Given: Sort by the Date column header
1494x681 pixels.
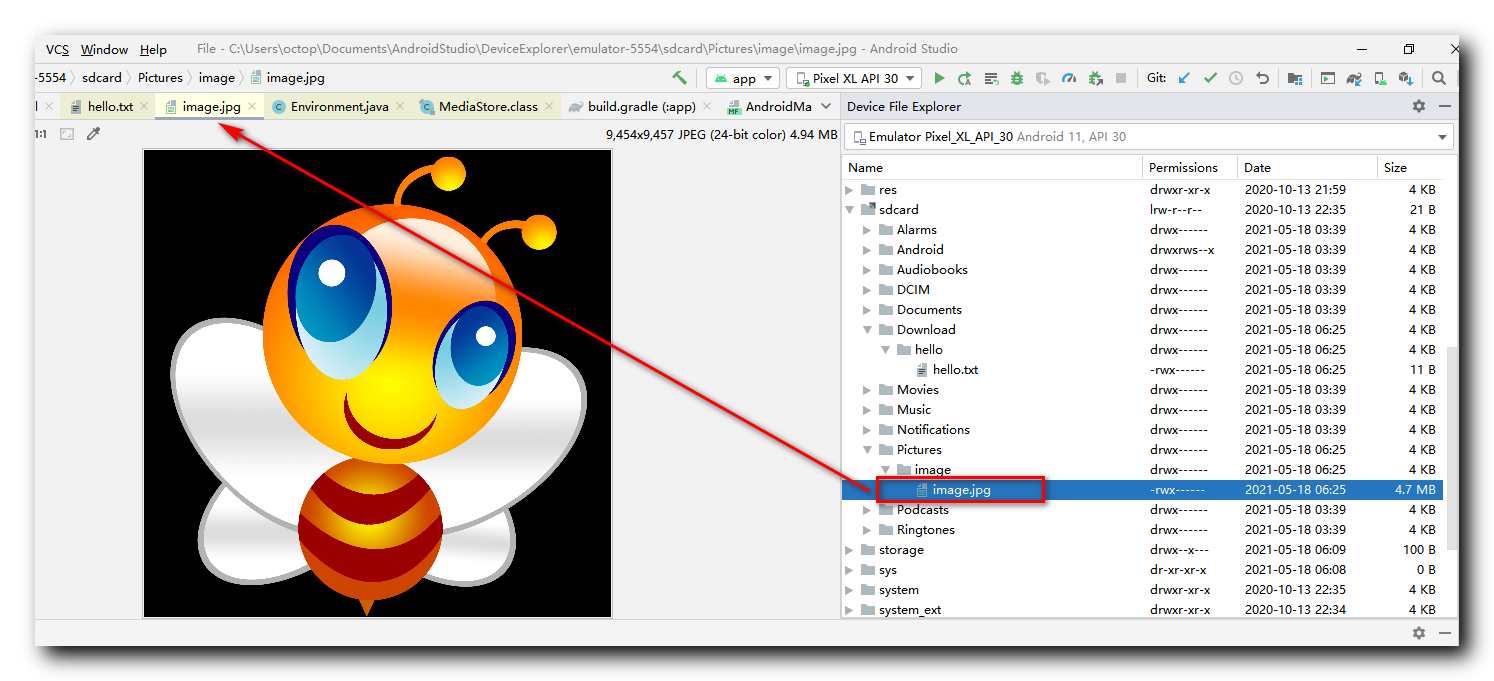Looking at the screenshot, I should coord(1308,168).
